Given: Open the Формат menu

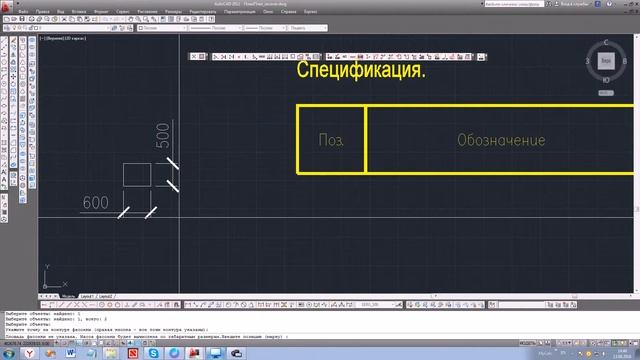Looking at the screenshot, I should point(101,11).
